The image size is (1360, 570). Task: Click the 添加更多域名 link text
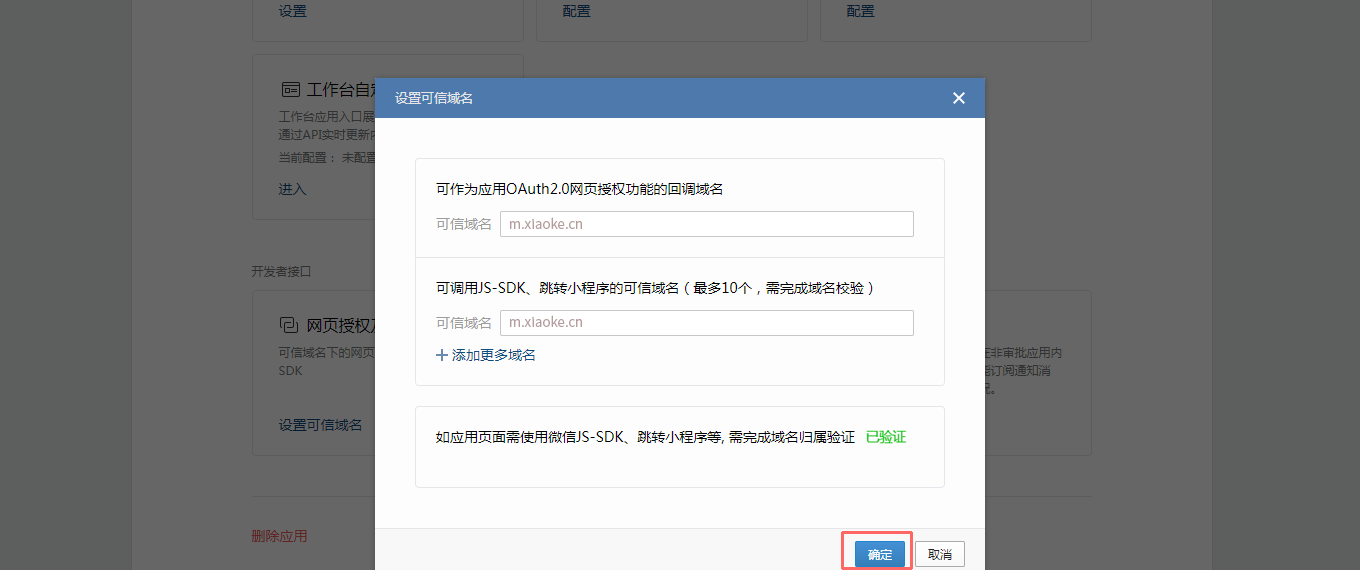(494, 355)
